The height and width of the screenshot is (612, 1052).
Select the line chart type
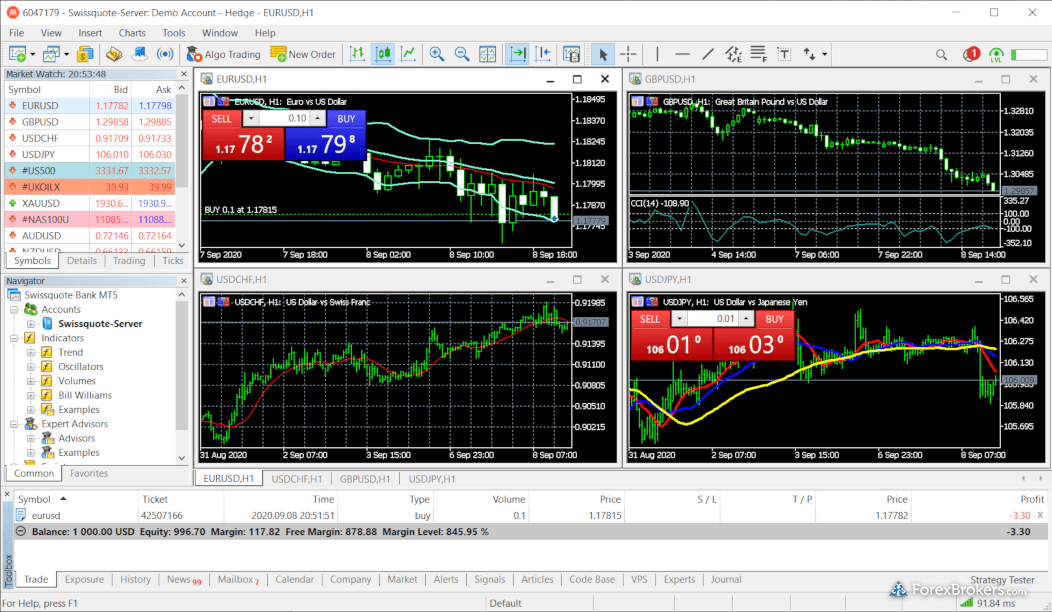408,54
